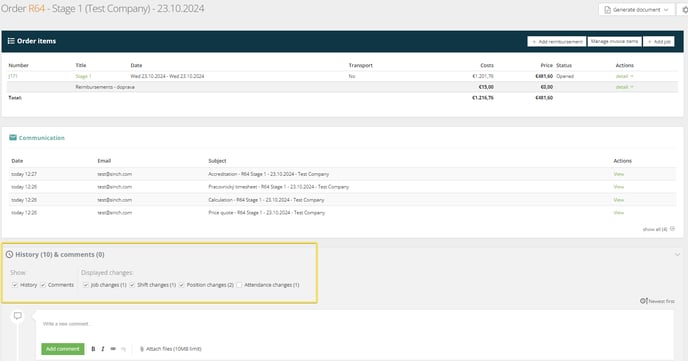Open the Stage 1 title link
This screenshot has width=688, height=361.
(x=83, y=76)
